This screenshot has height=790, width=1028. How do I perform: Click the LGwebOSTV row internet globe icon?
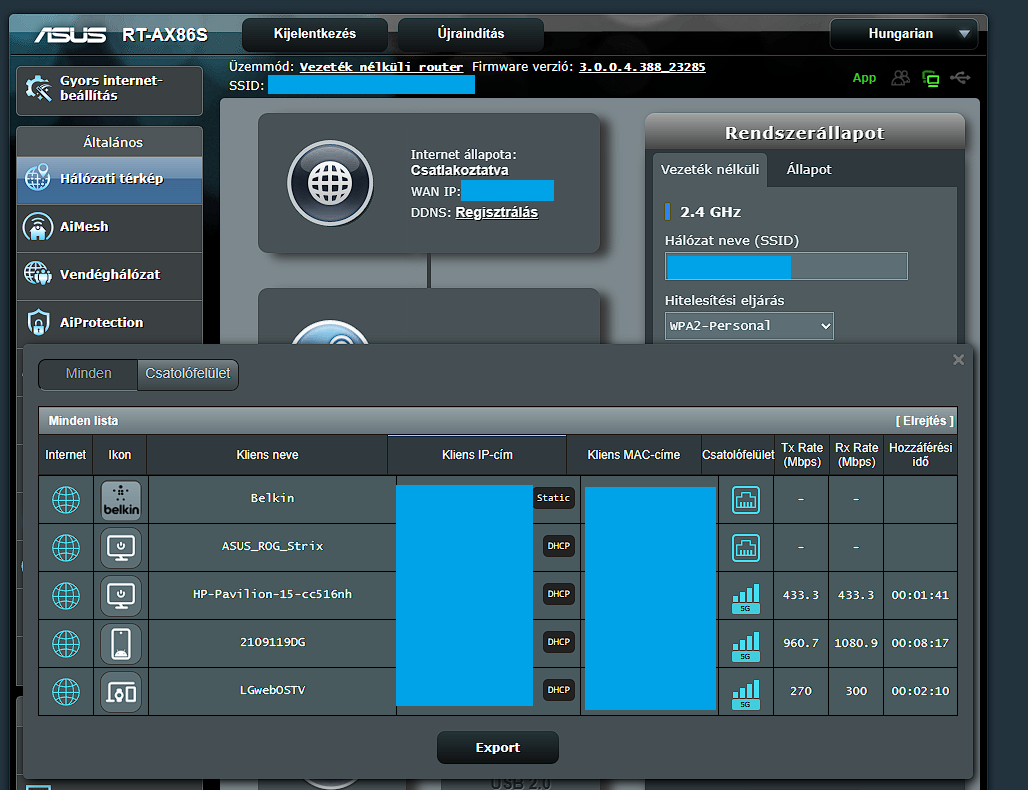(x=66, y=691)
